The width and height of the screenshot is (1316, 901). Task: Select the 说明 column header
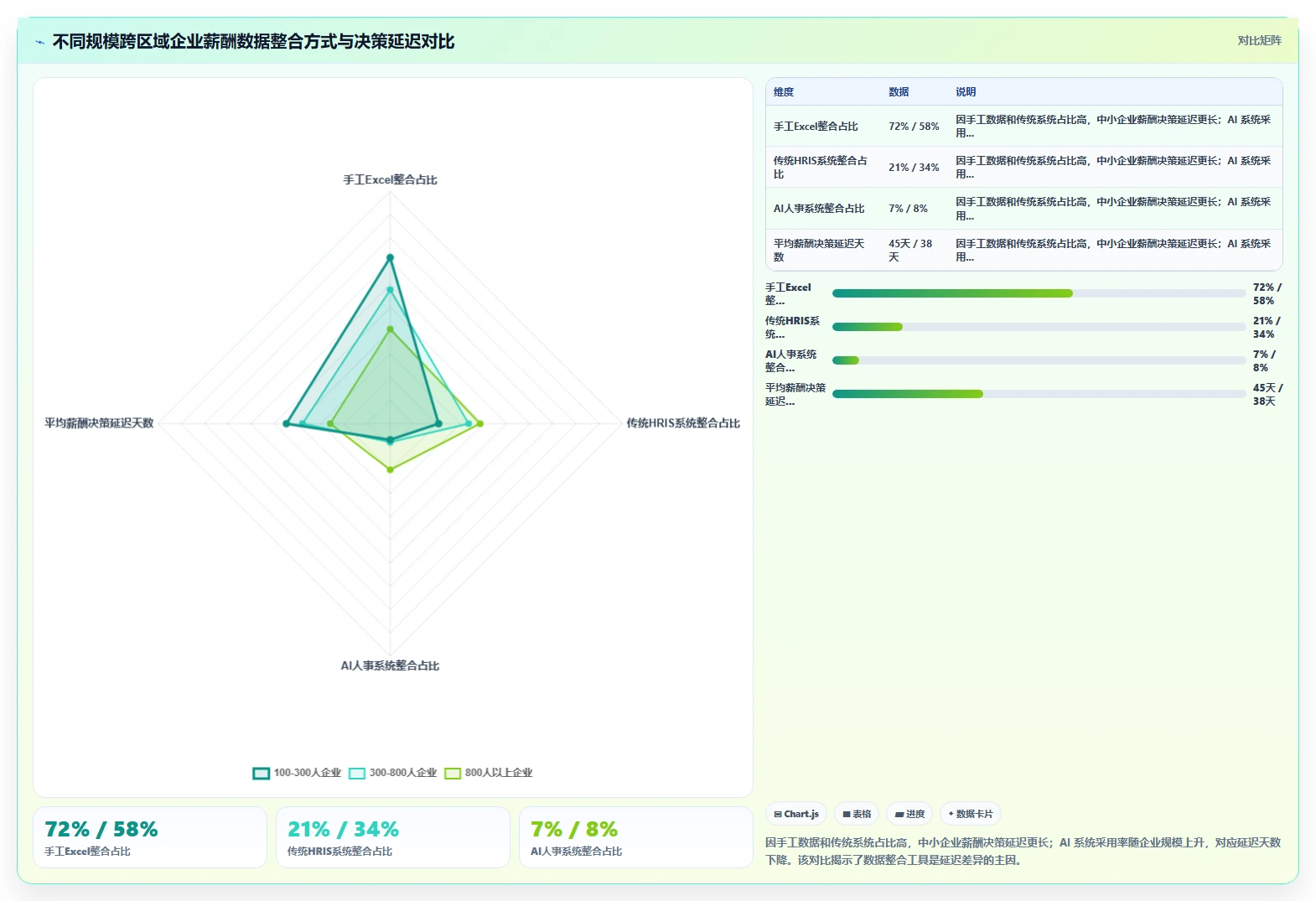coord(966,92)
